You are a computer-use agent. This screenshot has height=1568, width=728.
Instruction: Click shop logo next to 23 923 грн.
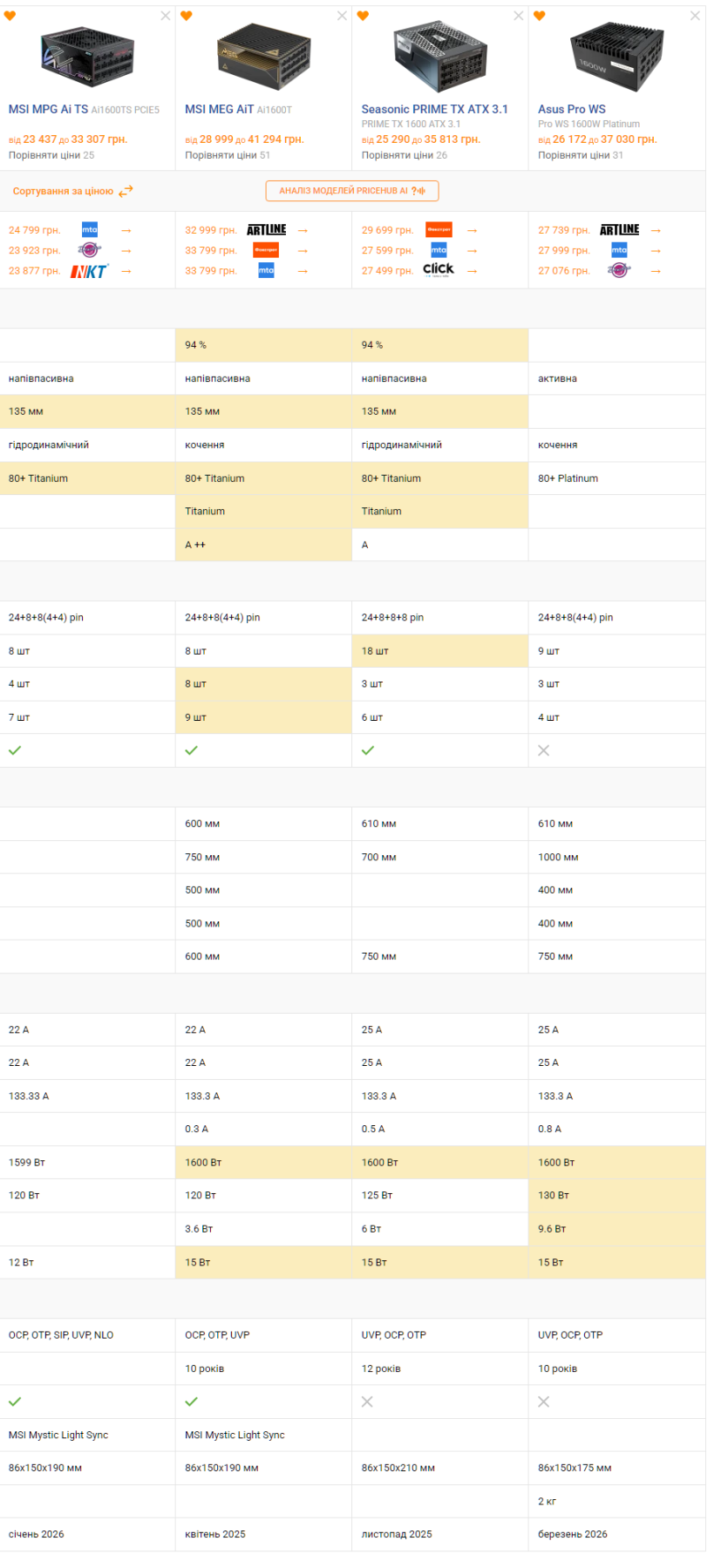(90, 250)
